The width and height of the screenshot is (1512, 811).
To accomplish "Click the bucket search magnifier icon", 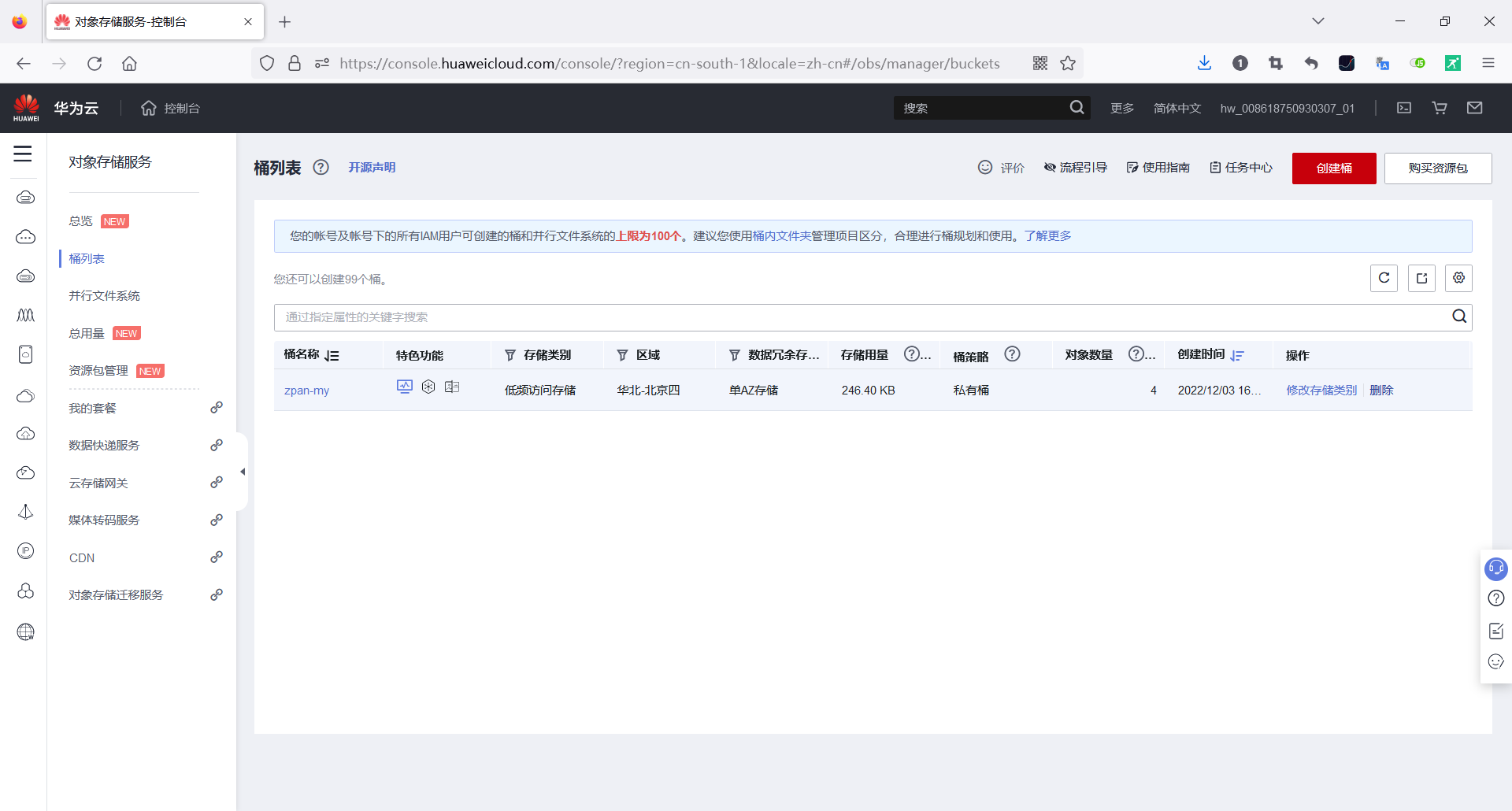I will click(x=1459, y=317).
